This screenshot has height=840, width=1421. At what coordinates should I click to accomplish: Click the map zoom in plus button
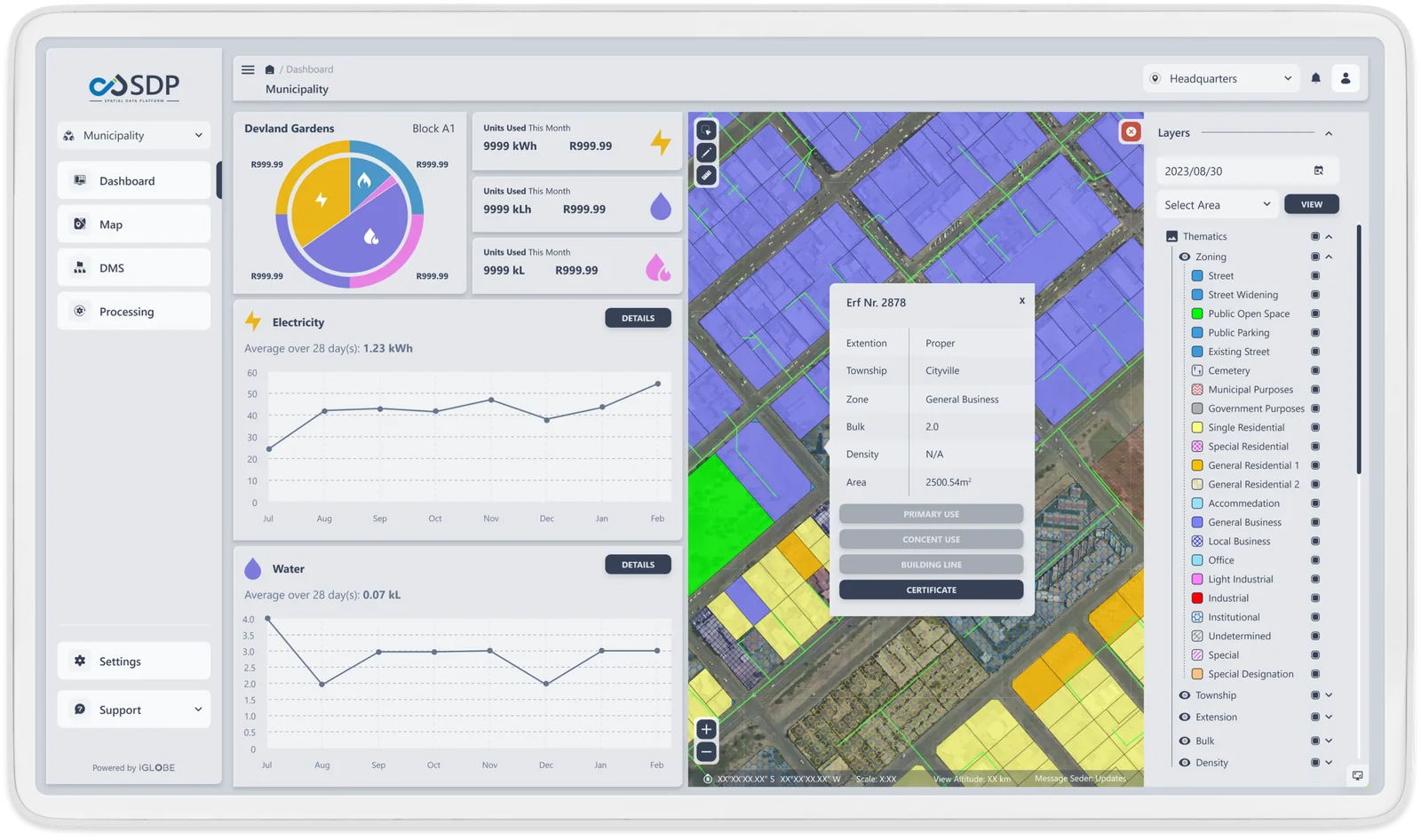pyautogui.click(x=706, y=730)
